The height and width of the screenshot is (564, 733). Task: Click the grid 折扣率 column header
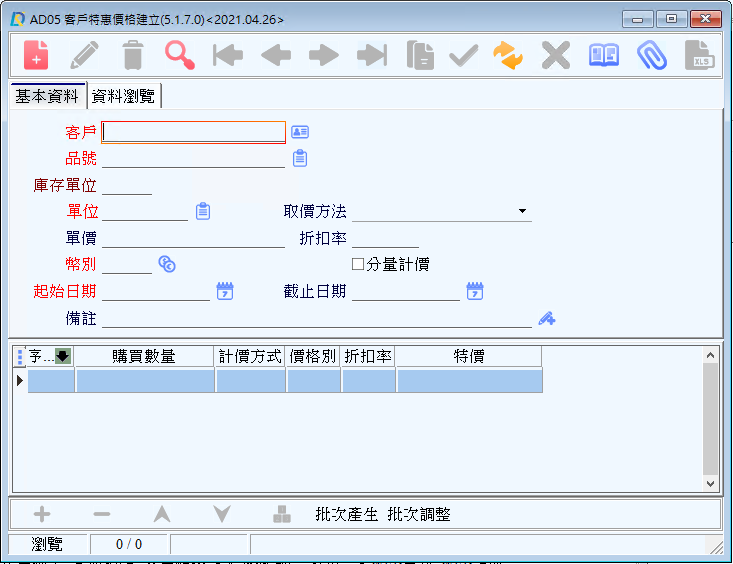click(368, 356)
